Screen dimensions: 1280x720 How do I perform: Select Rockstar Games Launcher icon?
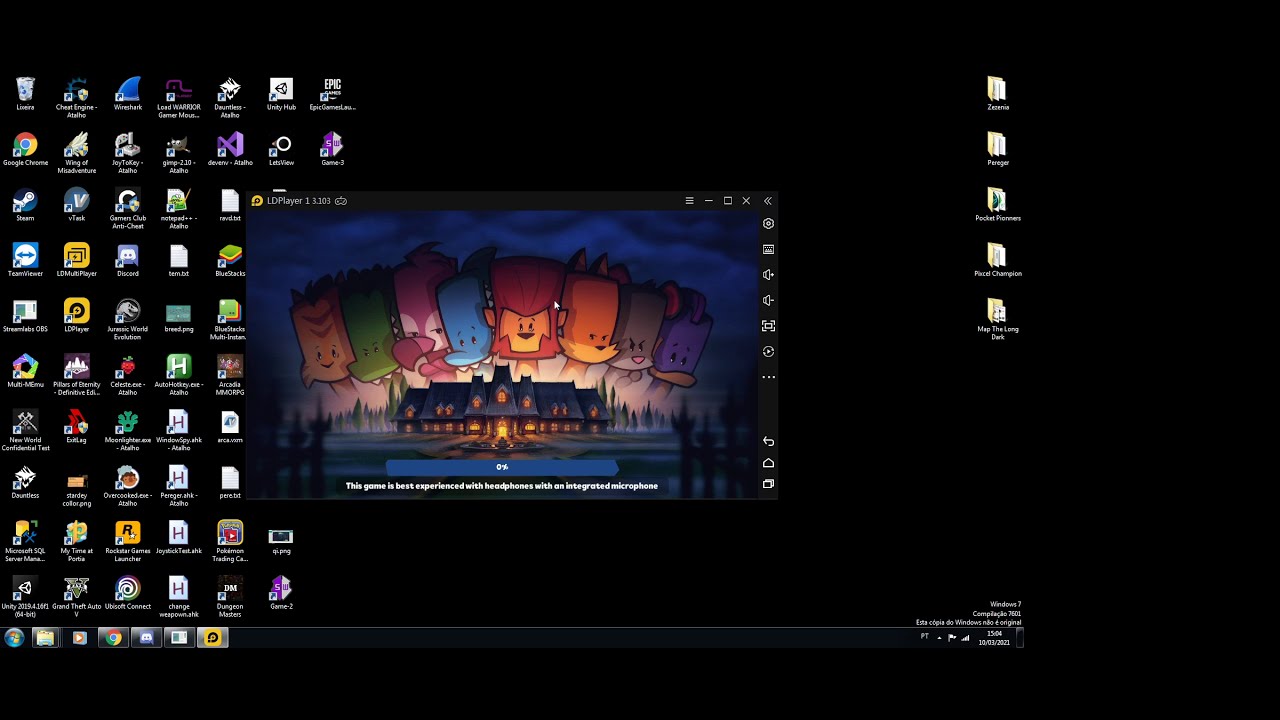coord(128,541)
